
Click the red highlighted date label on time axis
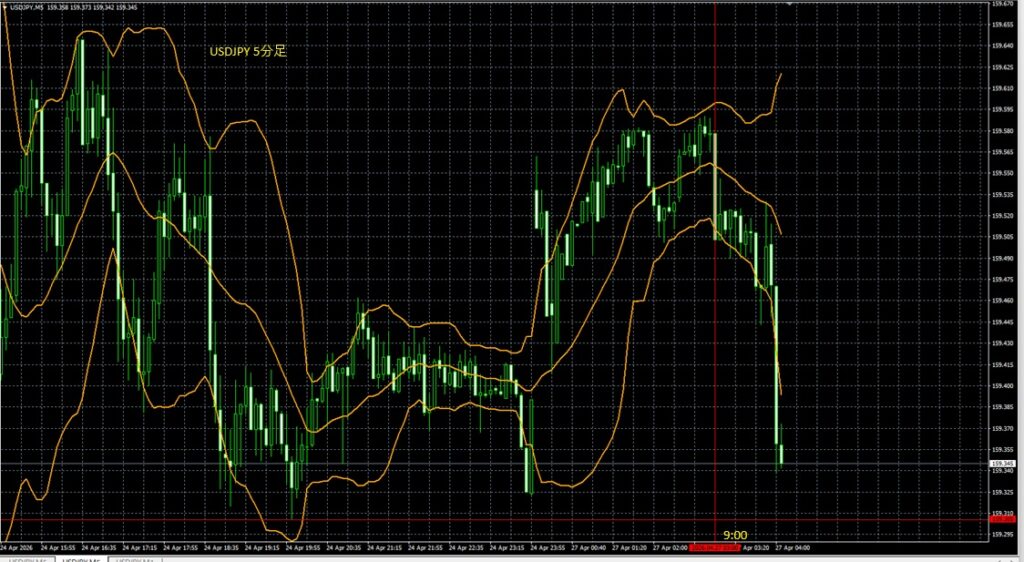714,548
